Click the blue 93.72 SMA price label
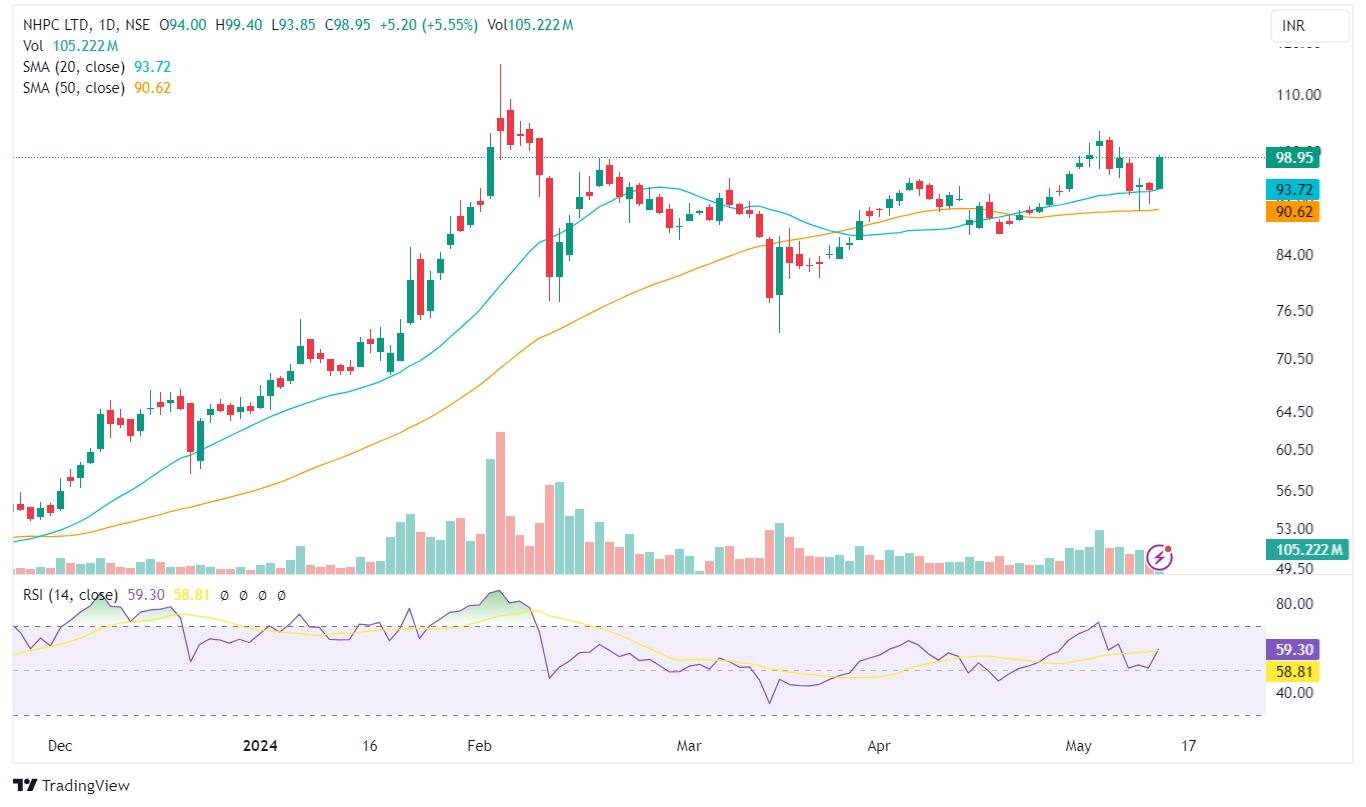The width and height of the screenshot is (1366, 807). 1292,190
